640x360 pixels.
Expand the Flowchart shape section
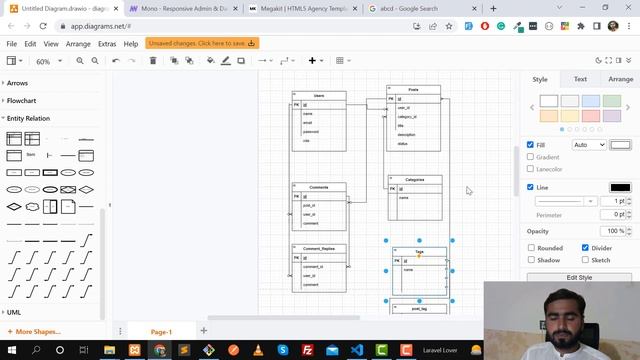click(21, 100)
